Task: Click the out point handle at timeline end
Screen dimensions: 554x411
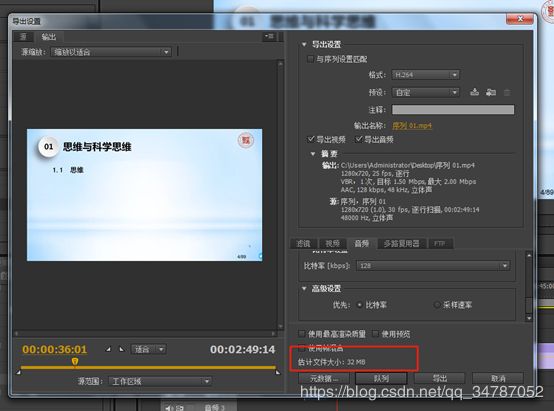Action: (x=278, y=372)
